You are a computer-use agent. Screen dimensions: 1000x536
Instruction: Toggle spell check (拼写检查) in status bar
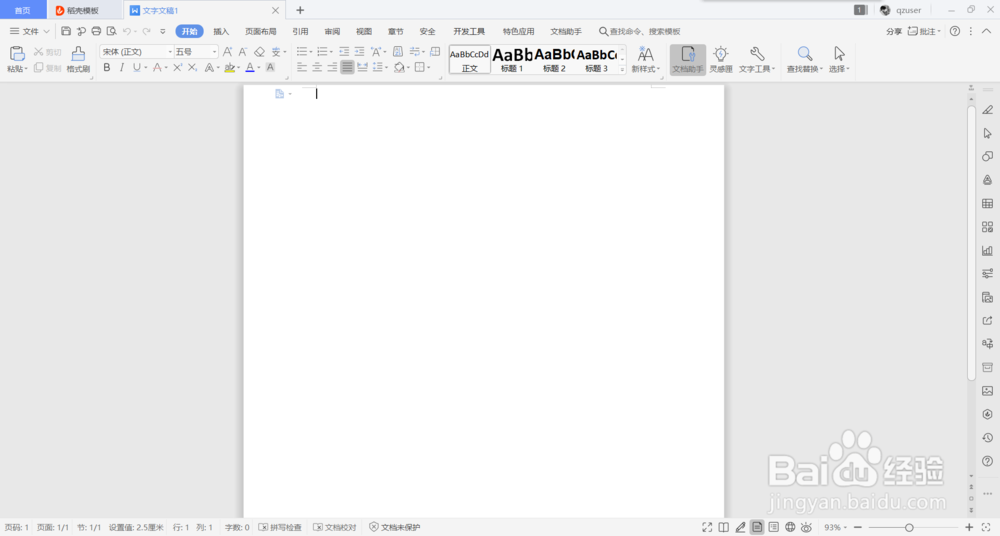pos(280,527)
